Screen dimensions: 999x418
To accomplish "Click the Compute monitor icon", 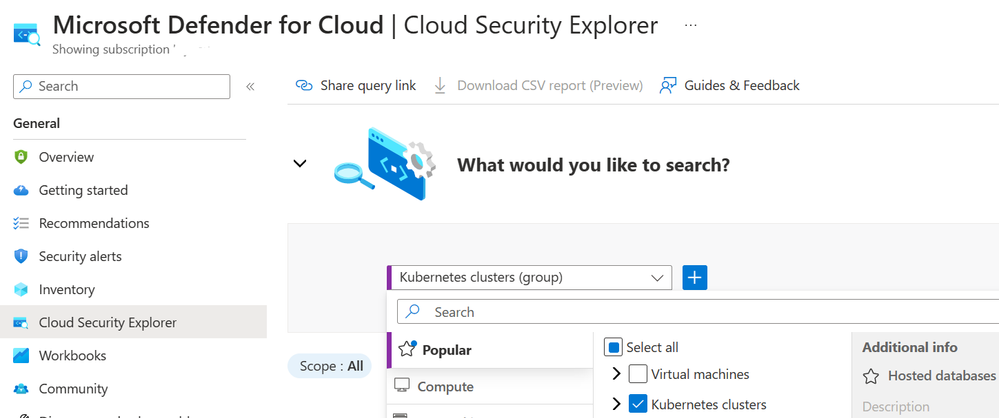I will [x=401, y=386].
